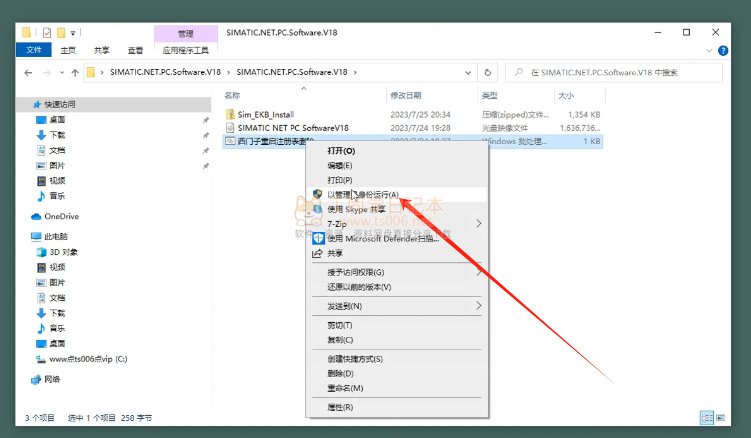The image size is (751, 438).
Task: Choose 编辑(E) in the context menu
Action: click(x=340, y=166)
